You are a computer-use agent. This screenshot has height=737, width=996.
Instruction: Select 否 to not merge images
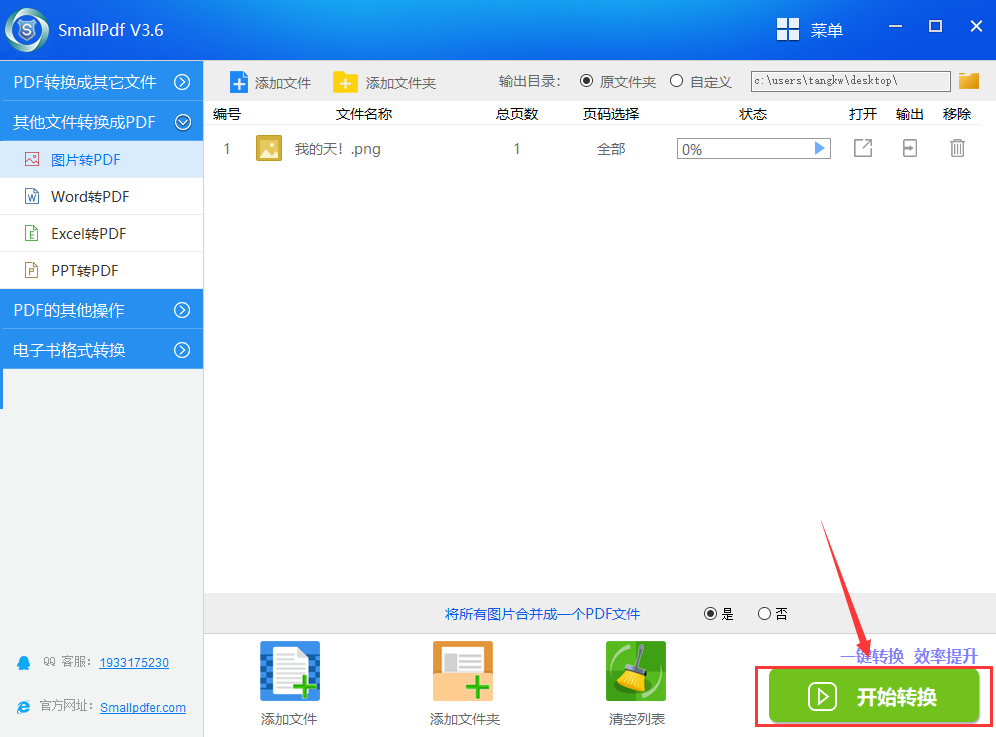[764, 614]
